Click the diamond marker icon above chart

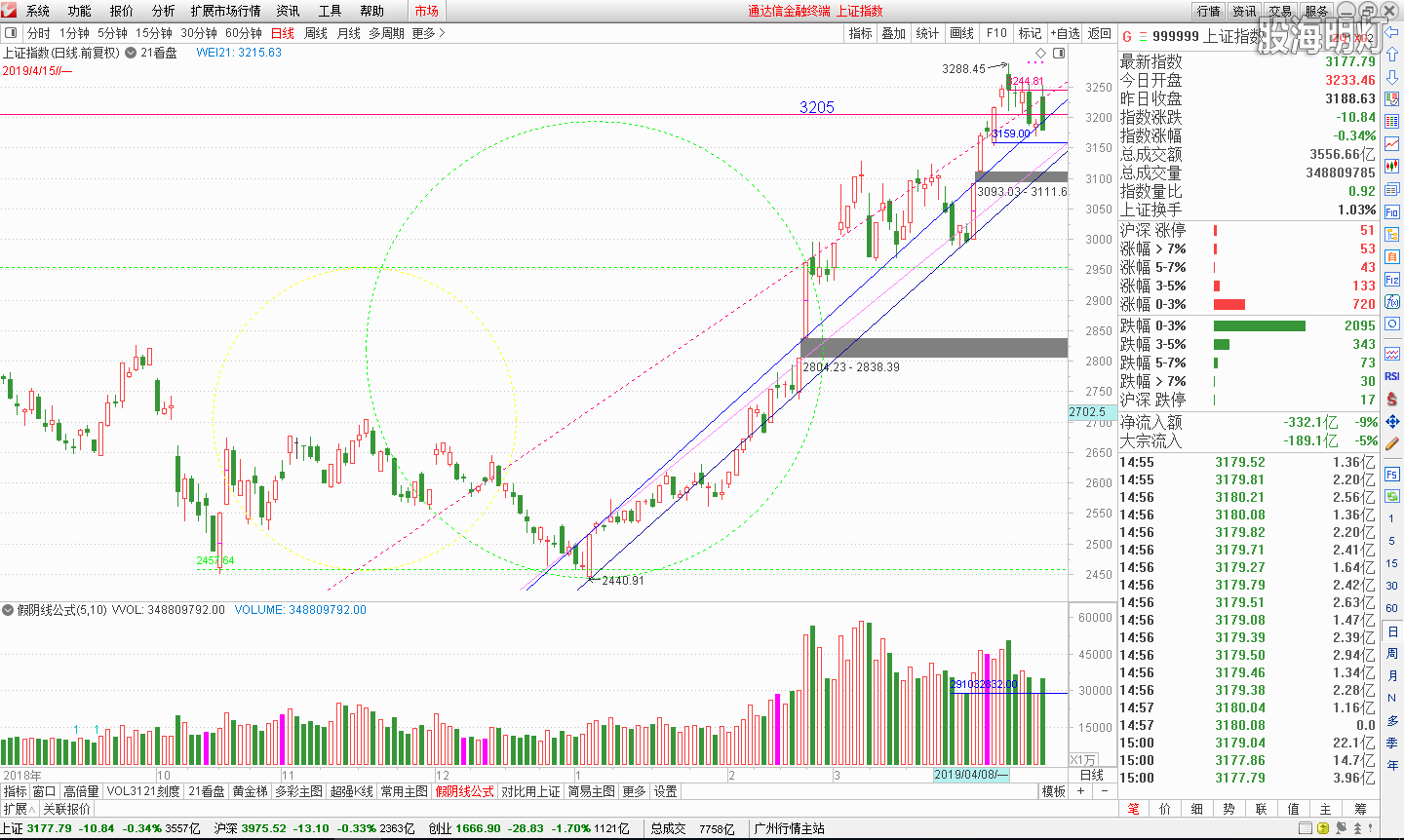click(x=1040, y=53)
